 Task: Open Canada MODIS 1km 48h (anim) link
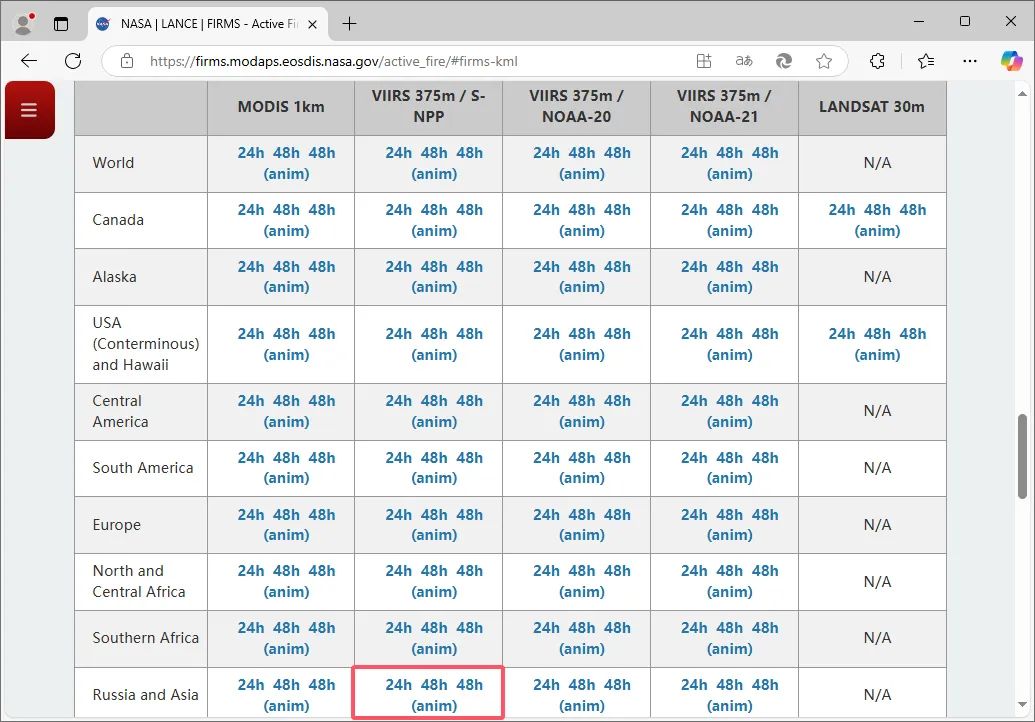[286, 231]
